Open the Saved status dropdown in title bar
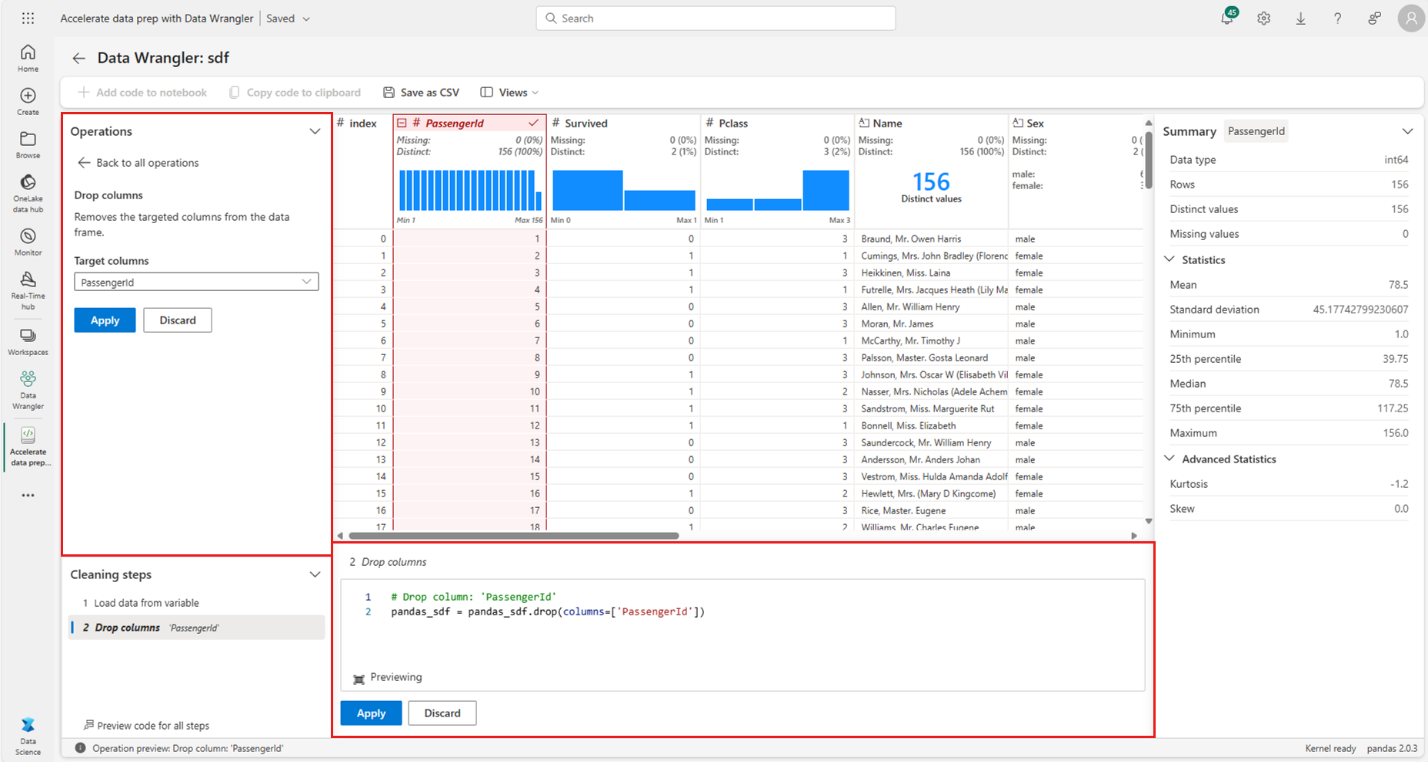 coord(288,18)
